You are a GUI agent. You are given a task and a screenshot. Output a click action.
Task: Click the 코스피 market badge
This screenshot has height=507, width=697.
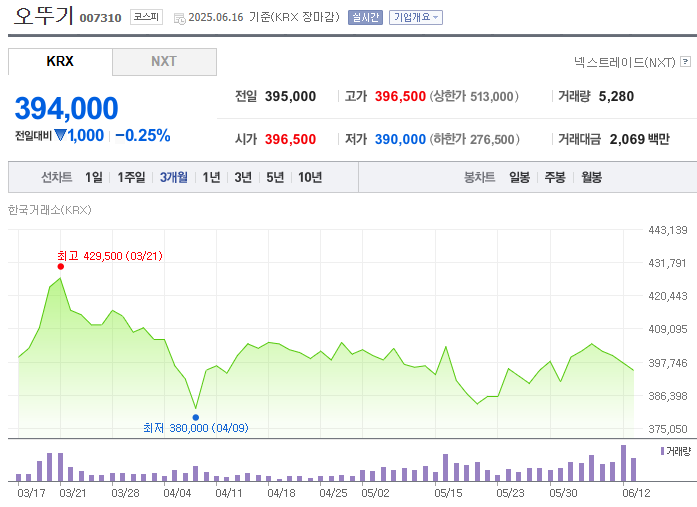[146, 17]
